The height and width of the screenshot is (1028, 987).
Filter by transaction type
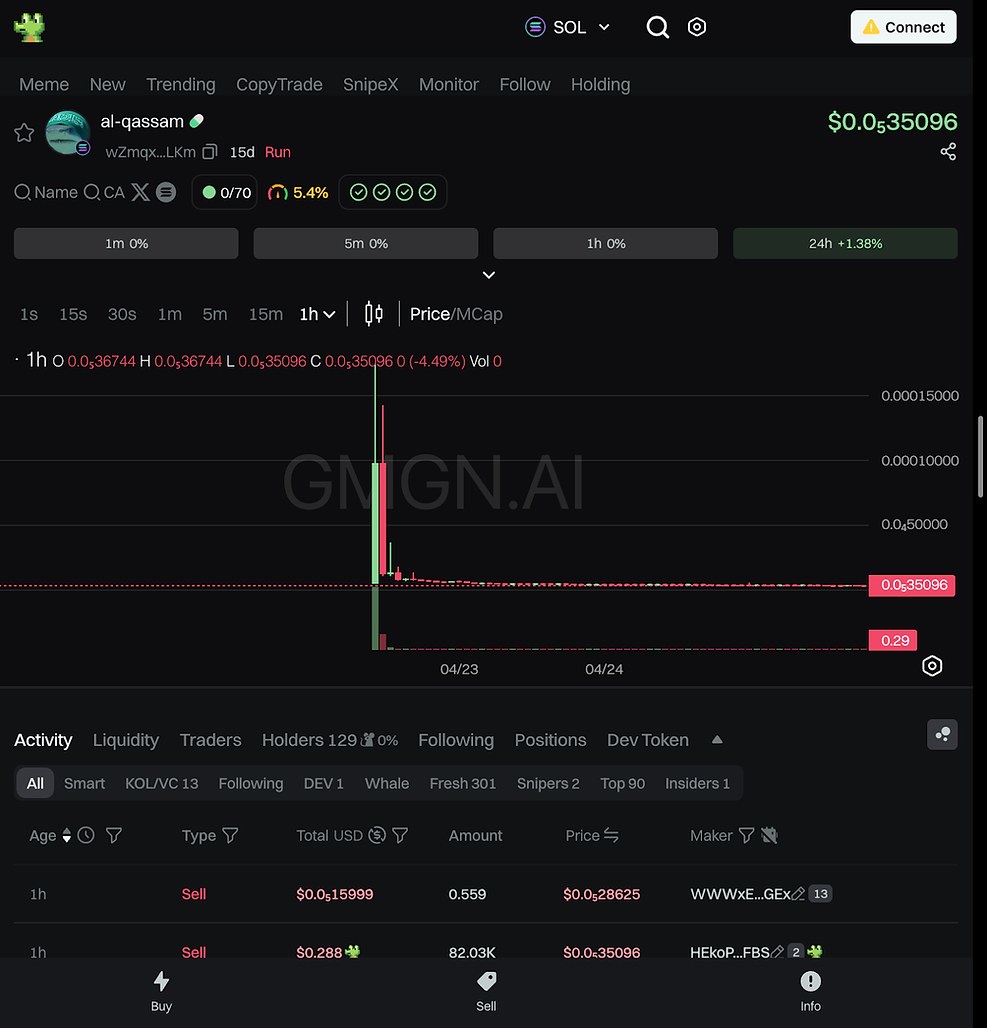click(230, 835)
